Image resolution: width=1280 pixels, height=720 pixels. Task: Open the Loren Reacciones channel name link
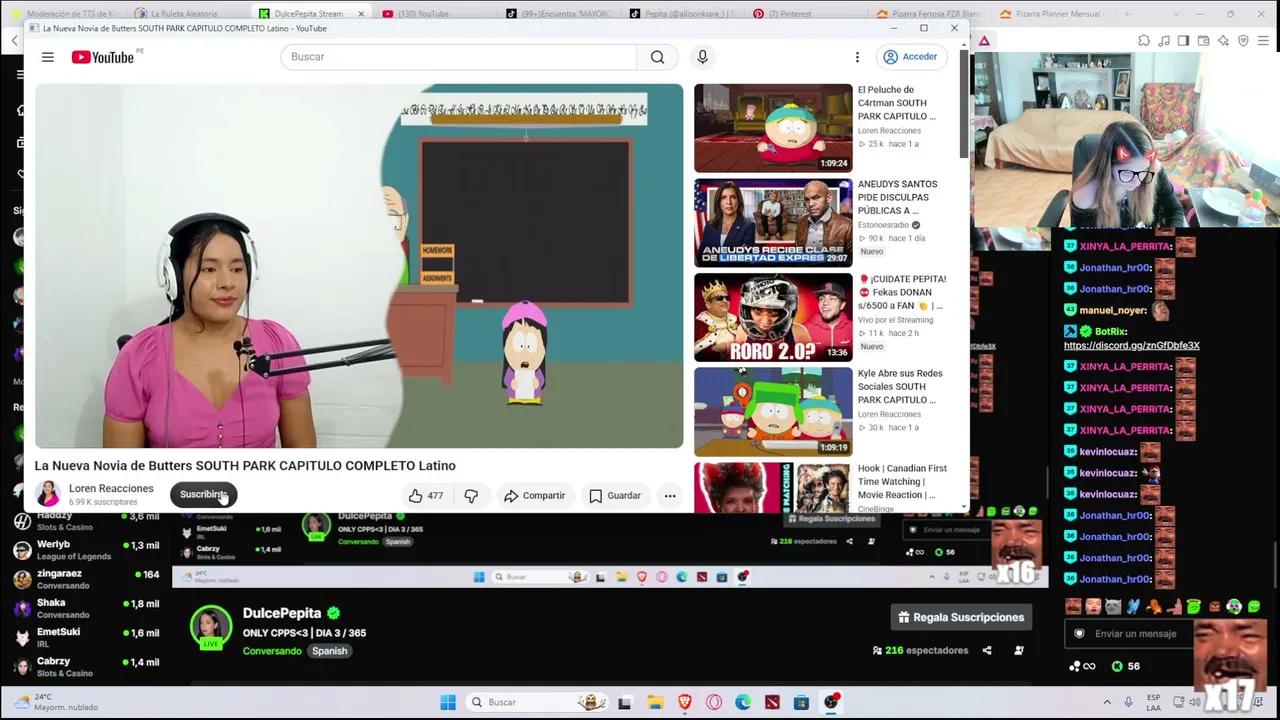tap(111, 488)
